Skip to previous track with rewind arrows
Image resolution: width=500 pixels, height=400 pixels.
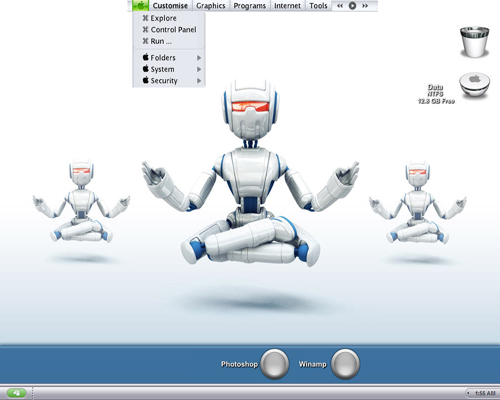point(340,6)
